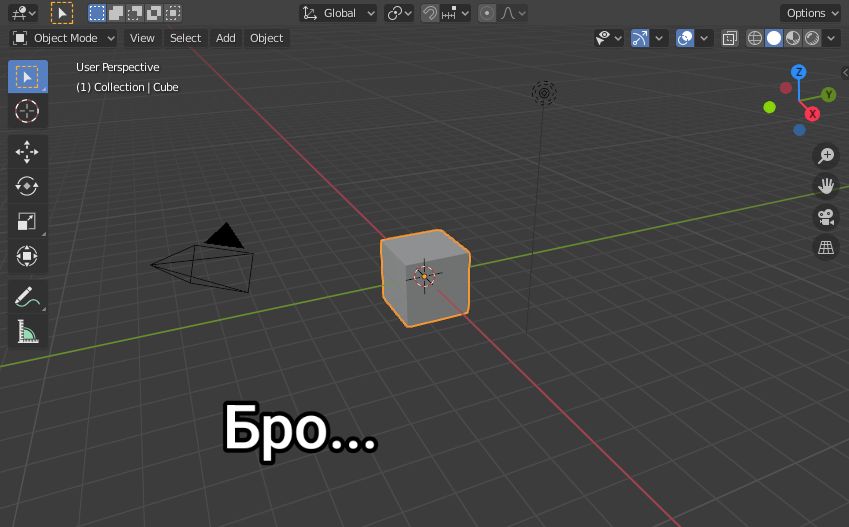Toggle proportional editing
The width and height of the screenshot is (849, 527).
point(487,13)
